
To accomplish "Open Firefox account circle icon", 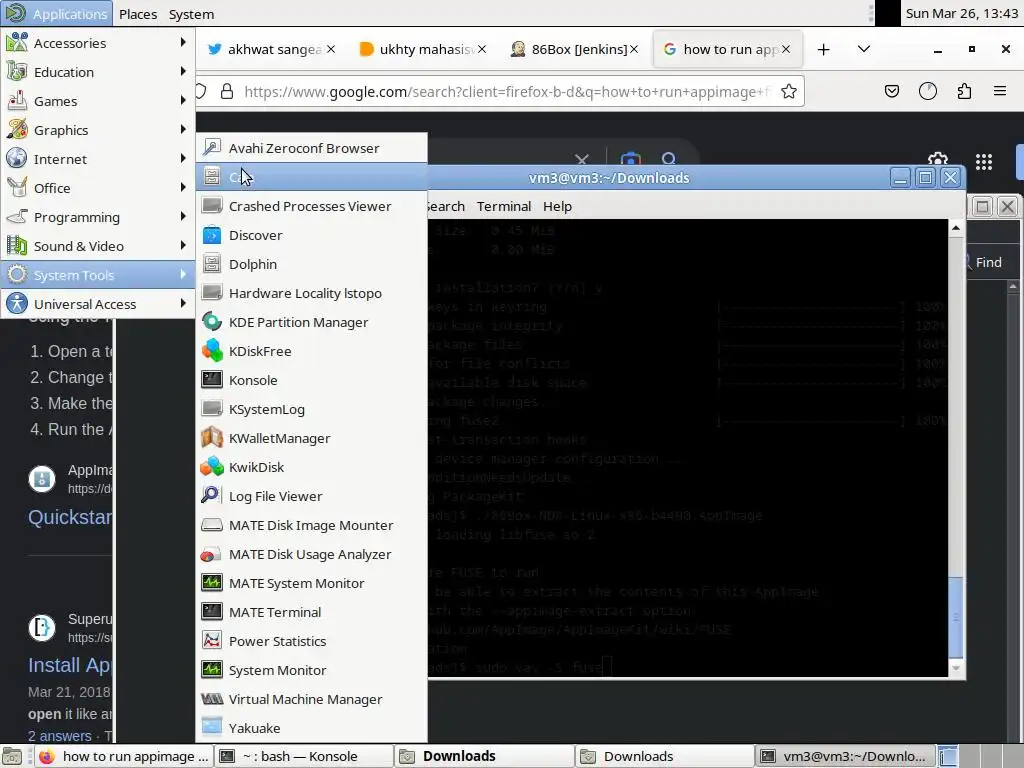I will click(x=927, y=91).
